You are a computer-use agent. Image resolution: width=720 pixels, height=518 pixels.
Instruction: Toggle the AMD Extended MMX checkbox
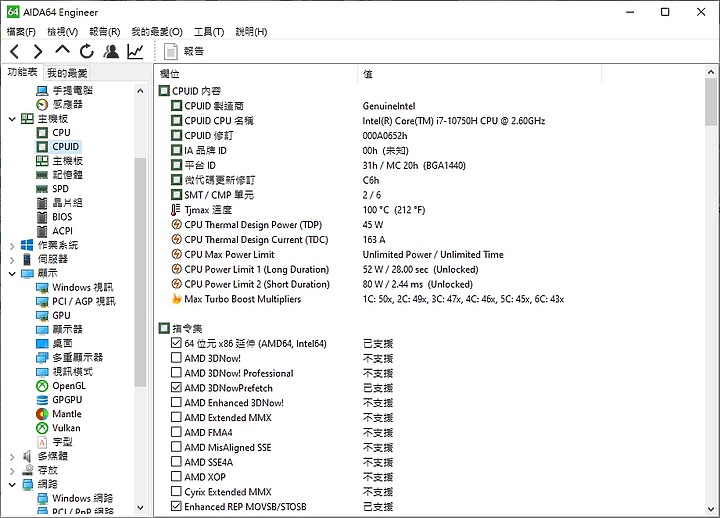[x=176, y=417]
